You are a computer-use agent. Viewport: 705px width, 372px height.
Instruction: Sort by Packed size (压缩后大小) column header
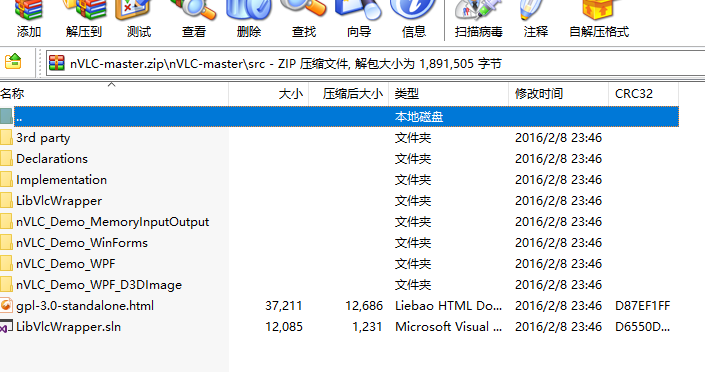(348, 94)
